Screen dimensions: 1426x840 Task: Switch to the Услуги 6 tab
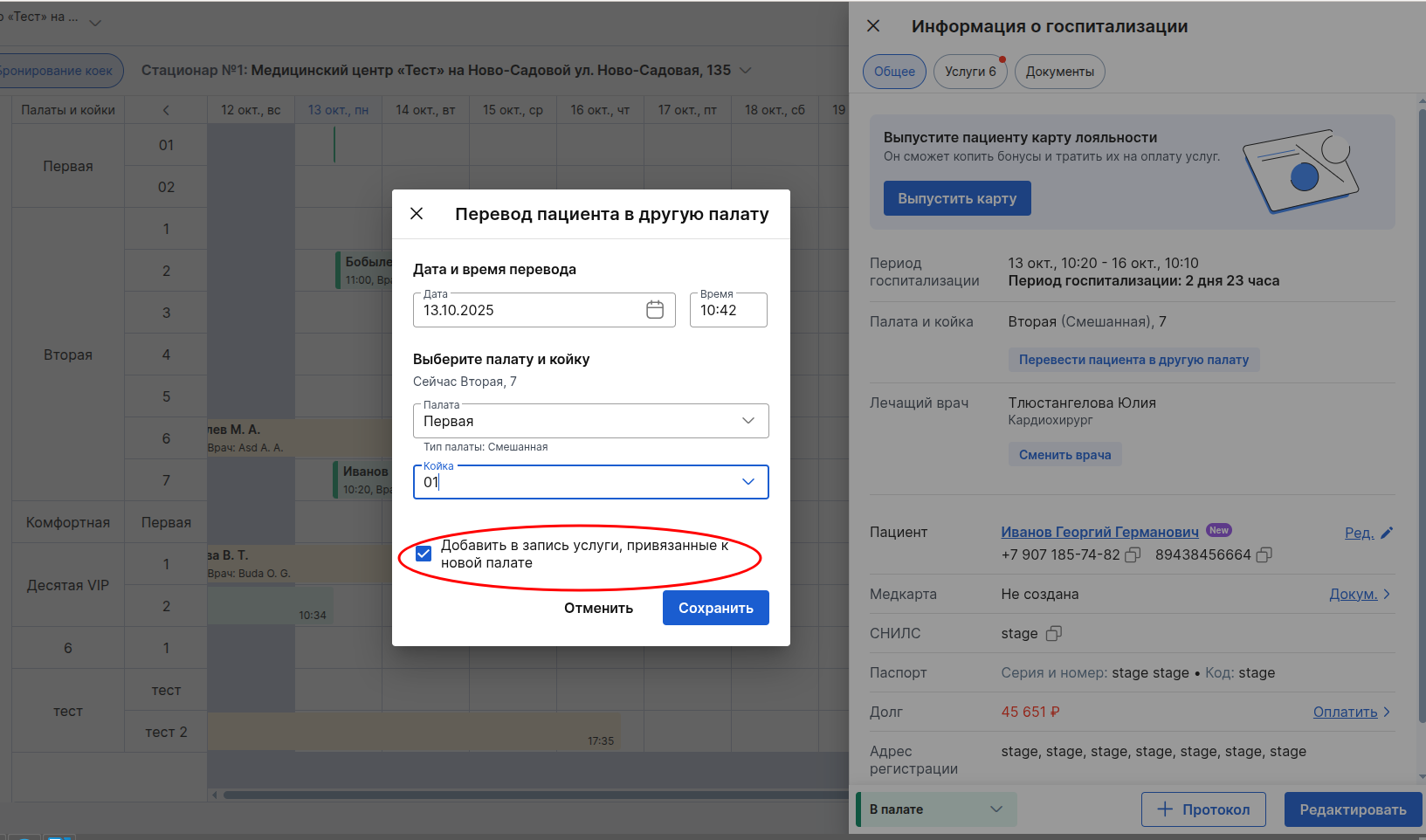(969, 72)
